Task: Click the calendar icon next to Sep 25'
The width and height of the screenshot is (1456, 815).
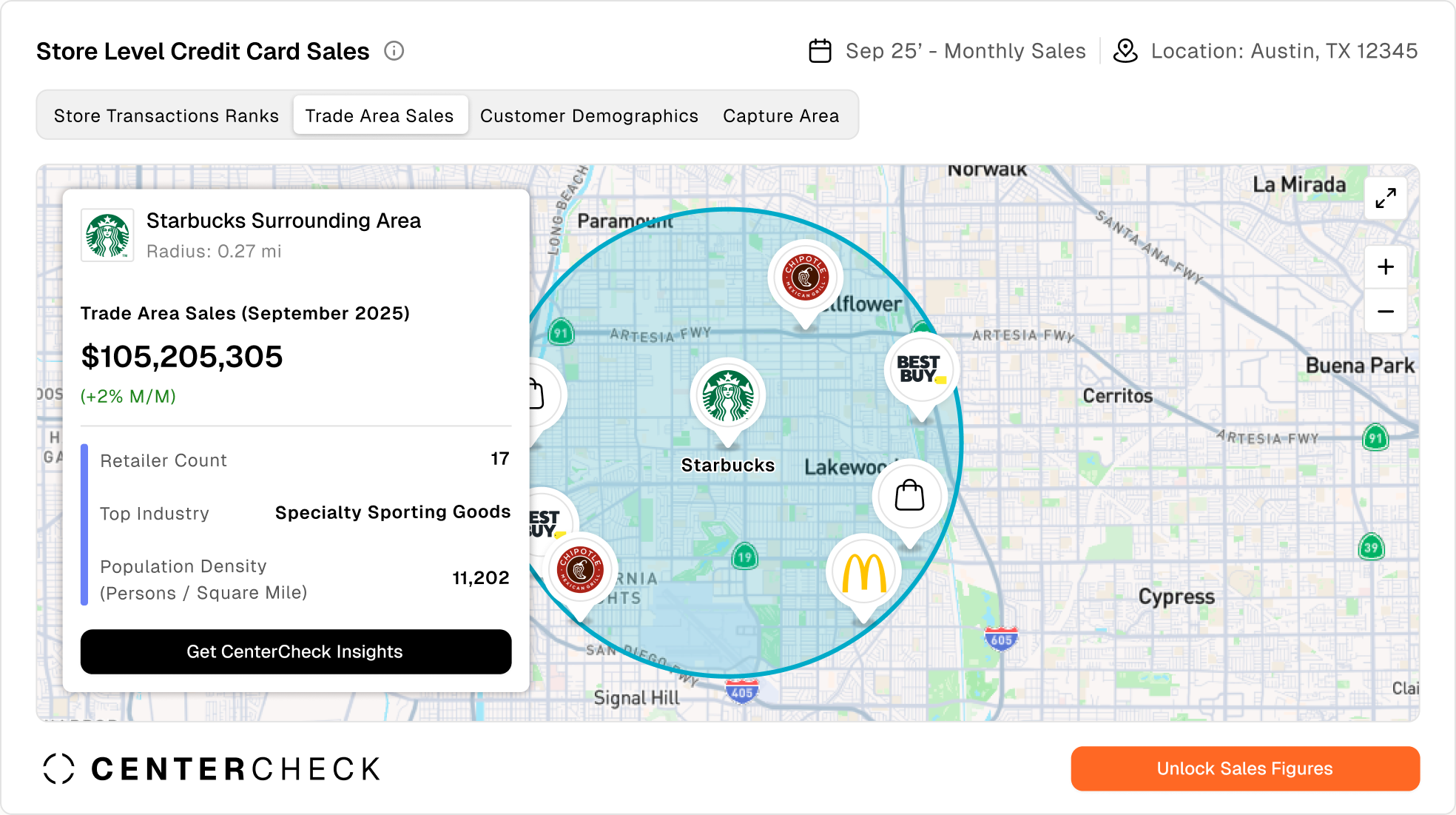Action: click(820, 51)
